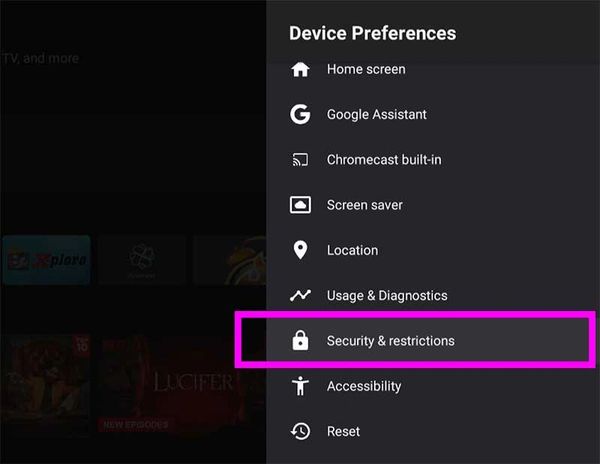This screenshot has height=464, width=600.
Task: Select Security & restrictions option
Action: 390,341
